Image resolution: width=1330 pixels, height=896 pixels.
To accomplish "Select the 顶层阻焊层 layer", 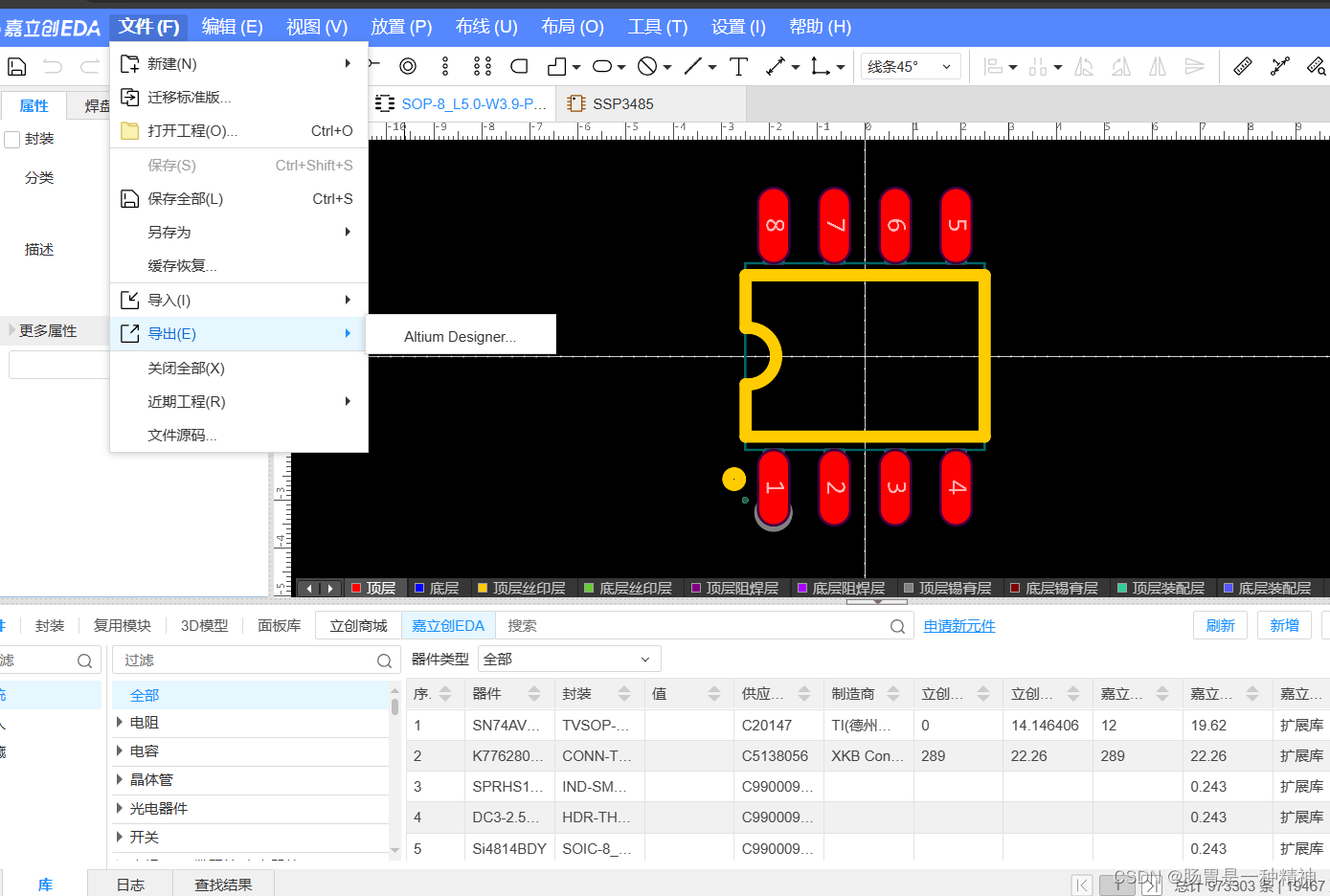I will tap(735, 588).
